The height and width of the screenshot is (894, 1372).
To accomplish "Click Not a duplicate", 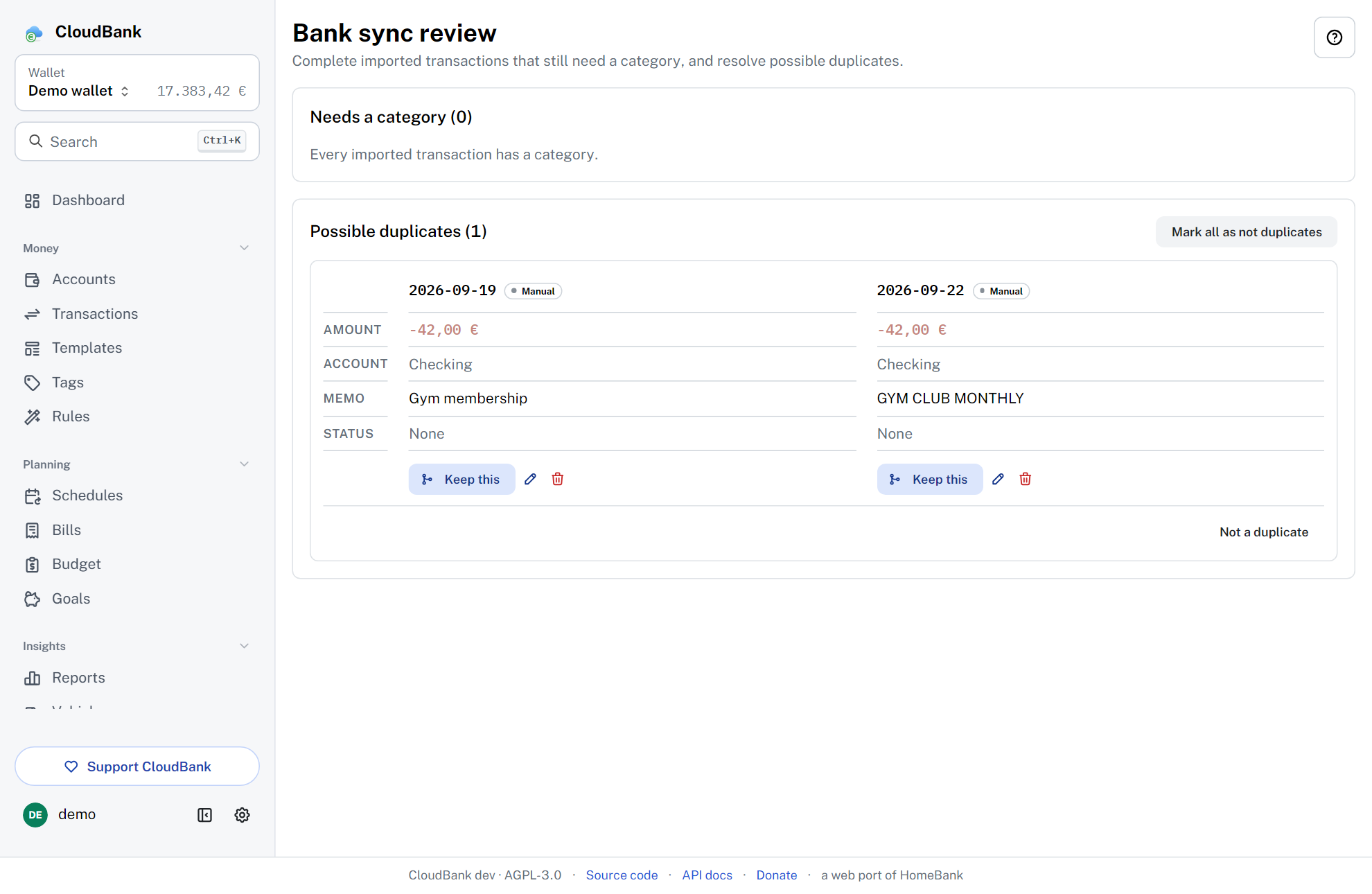I will (x=1264, y=532).
